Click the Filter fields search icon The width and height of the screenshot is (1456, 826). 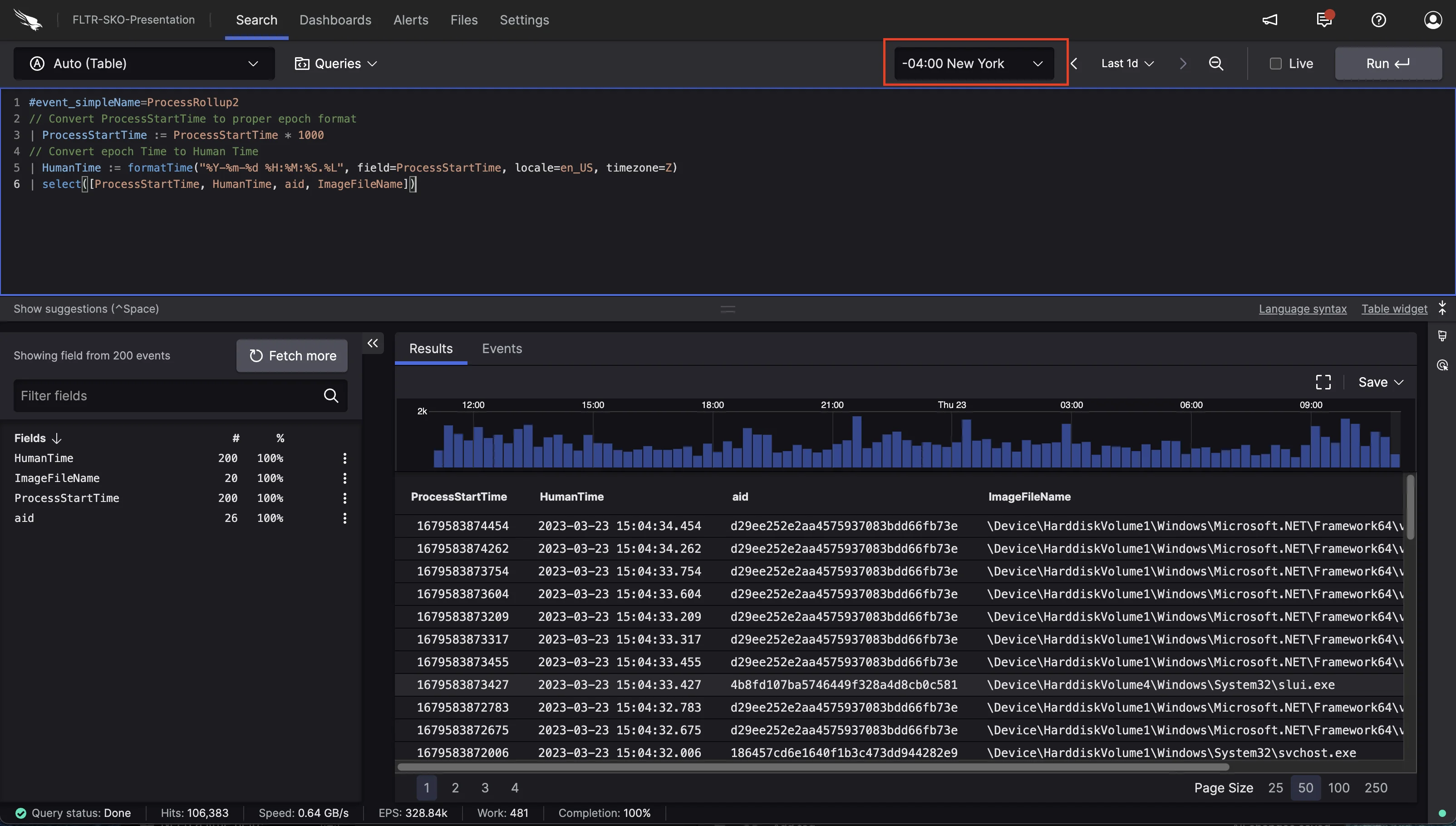pyautogui.click(x=331, y=395)
